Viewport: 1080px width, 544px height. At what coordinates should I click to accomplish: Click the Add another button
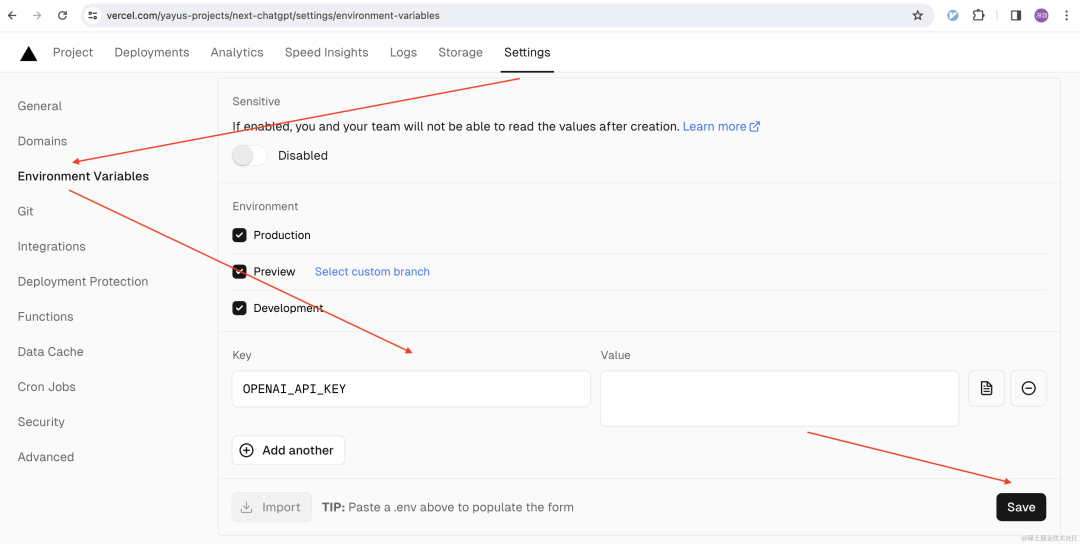pyautogui.click(x=288, y=450)
